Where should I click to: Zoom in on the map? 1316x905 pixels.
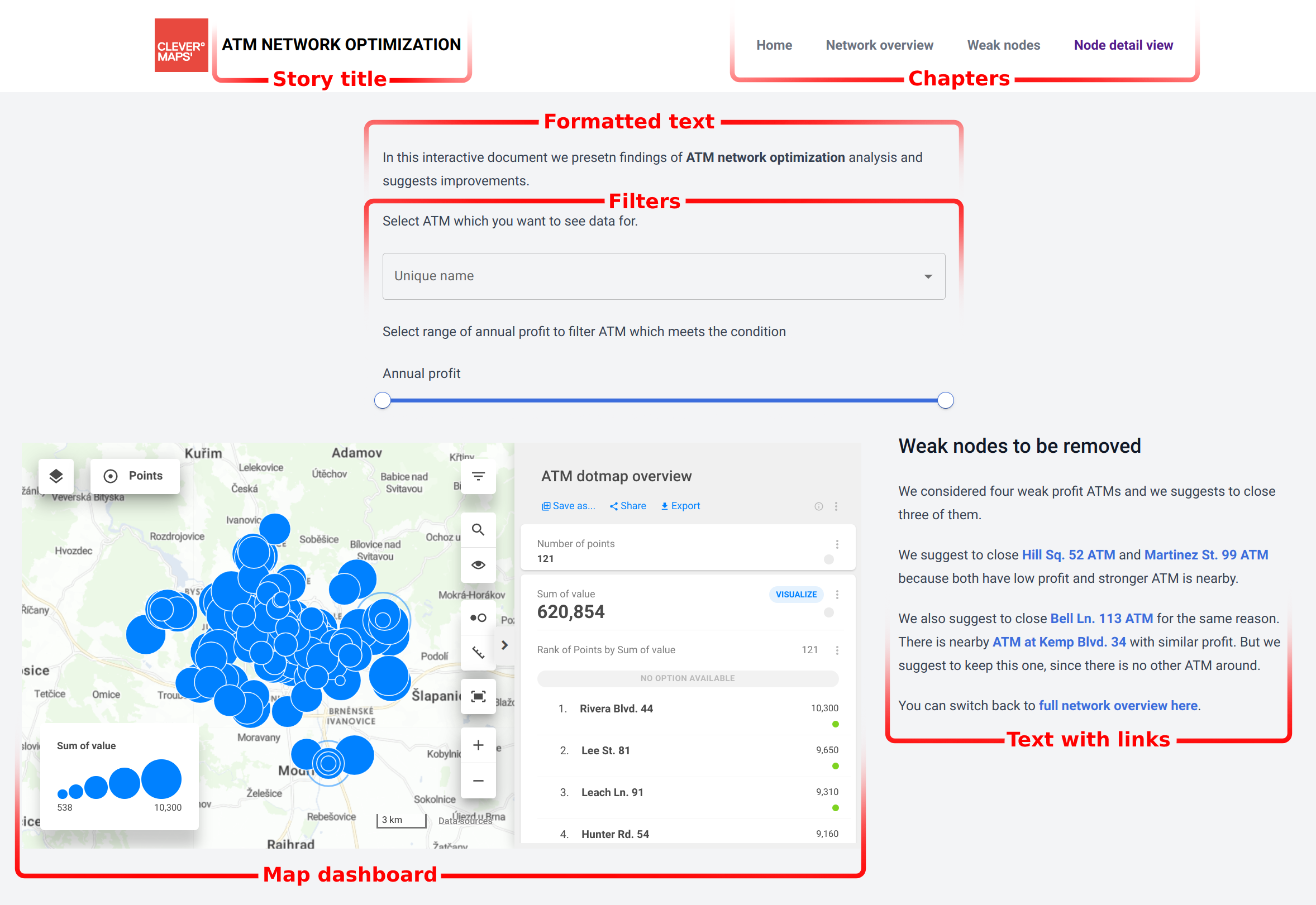tap(478, 745)
